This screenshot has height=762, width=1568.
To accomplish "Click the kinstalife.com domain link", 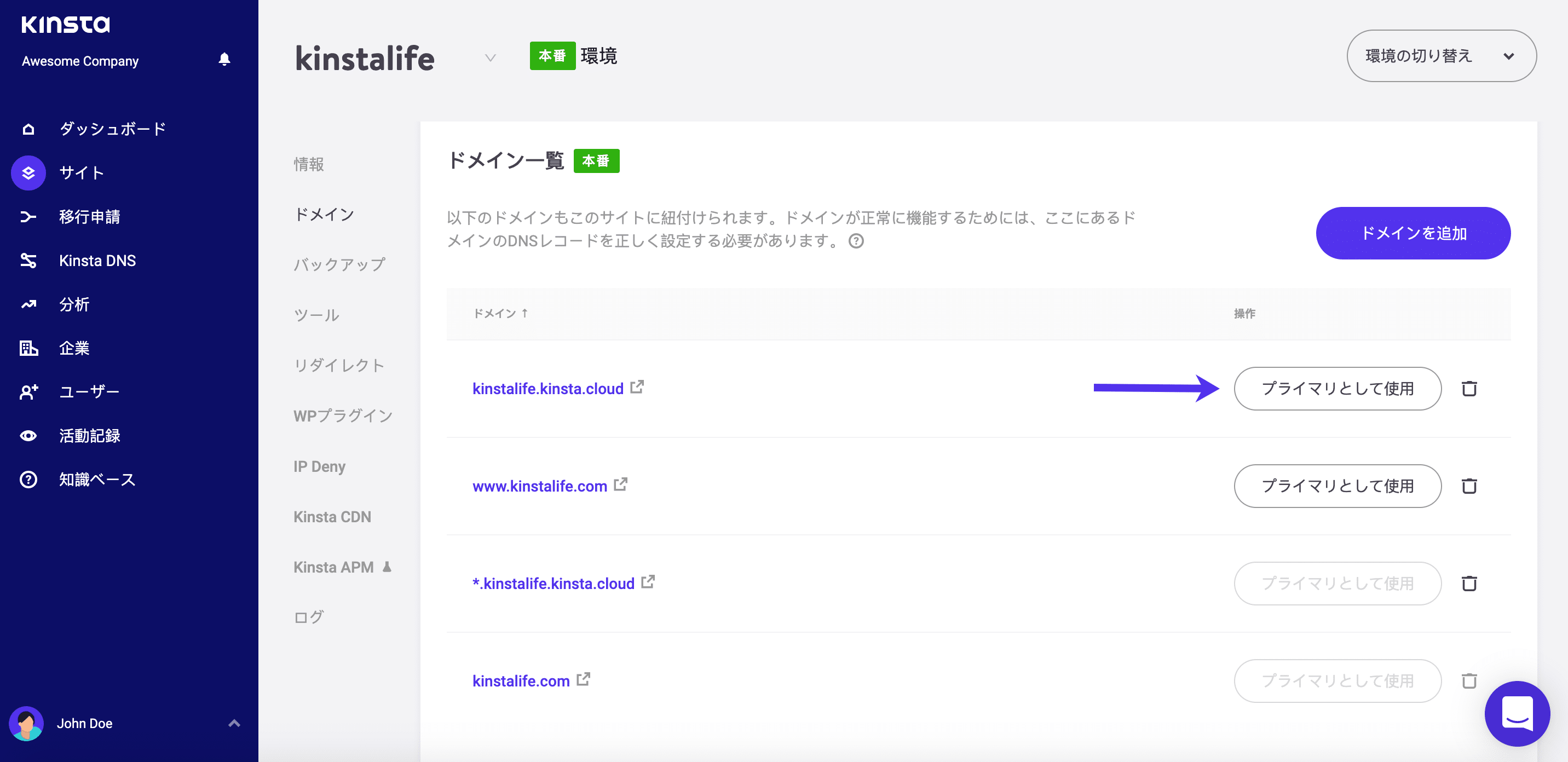I will click(521, 680).
